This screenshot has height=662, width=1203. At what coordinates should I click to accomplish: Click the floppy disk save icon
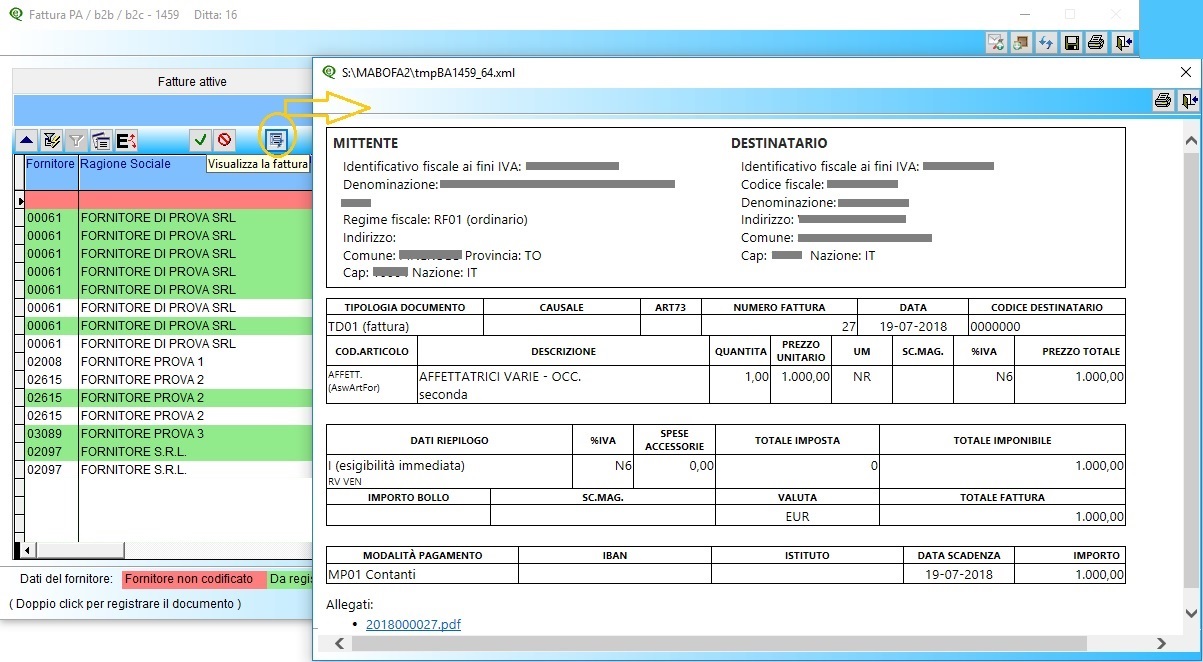1071,42
